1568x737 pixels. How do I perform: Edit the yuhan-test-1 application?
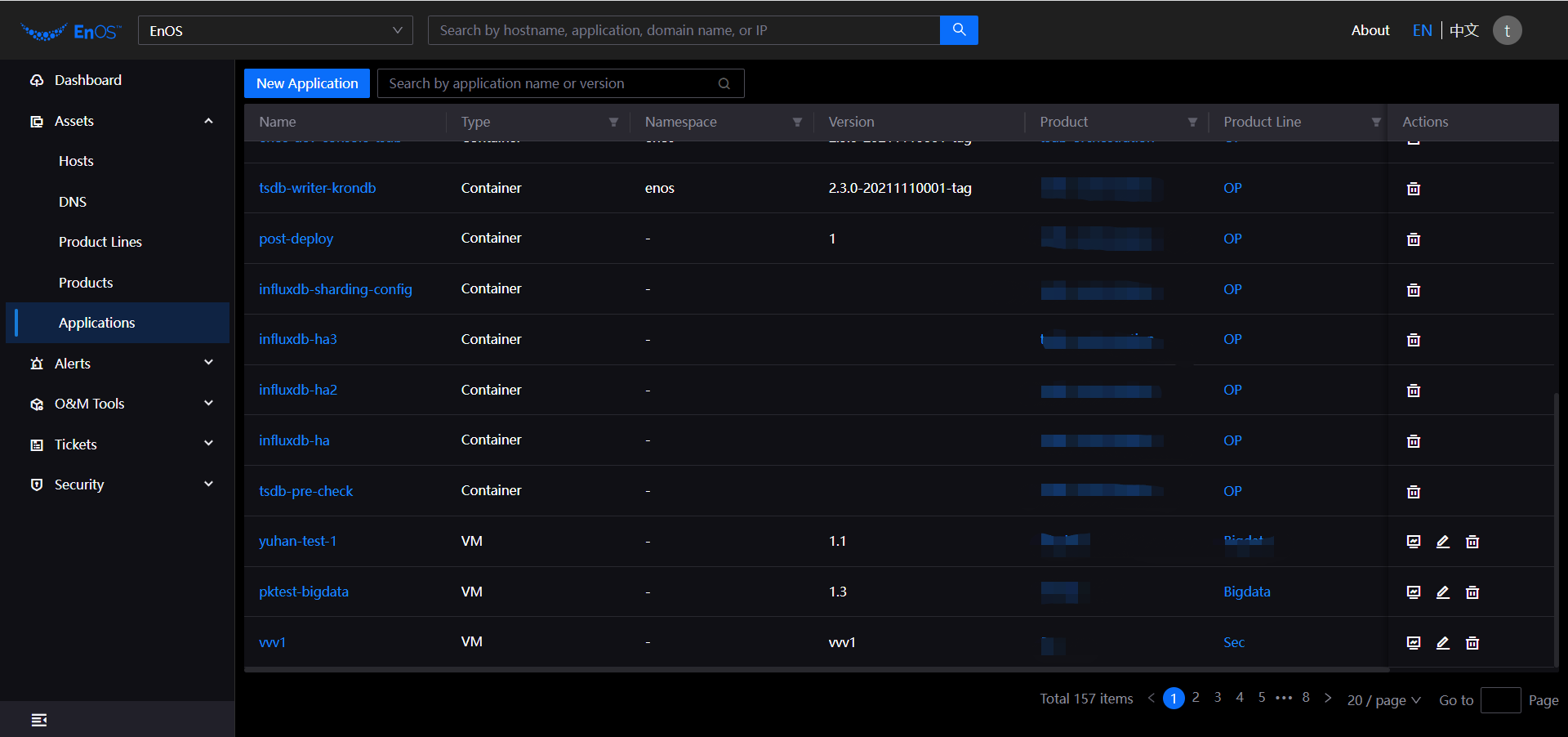click(1443, 542)
